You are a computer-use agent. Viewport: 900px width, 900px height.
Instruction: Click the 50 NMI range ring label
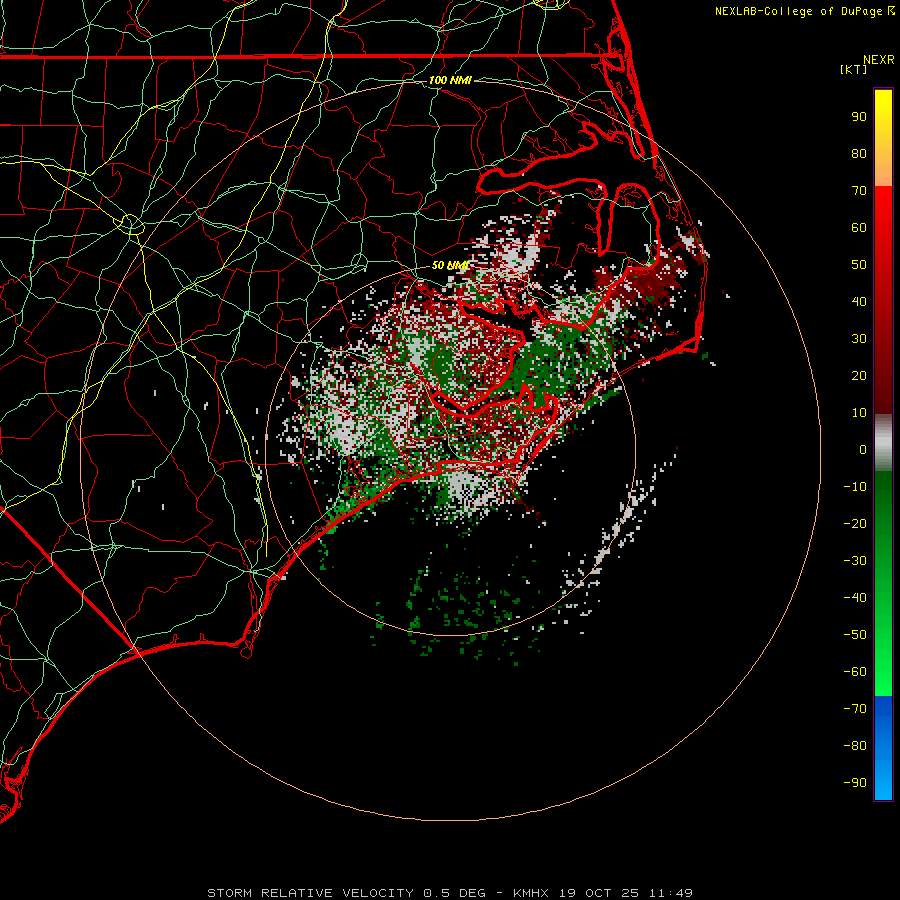pyautogui.click(x=451, y=265)
